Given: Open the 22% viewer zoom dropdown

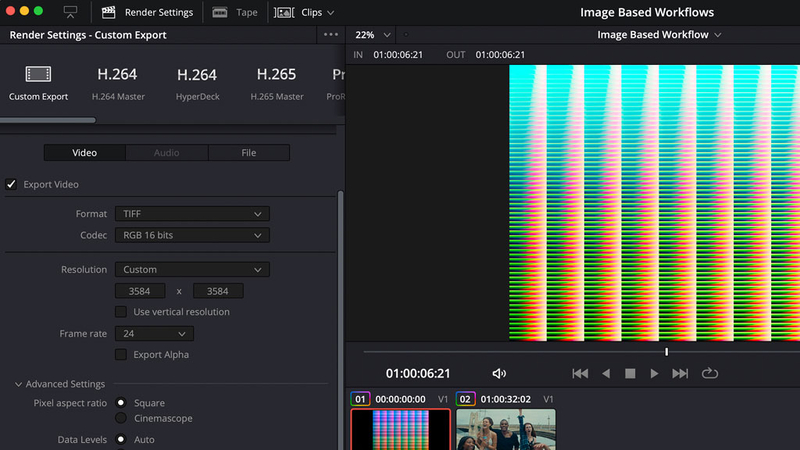Looking at the screenshot, I should pos(372,35).
